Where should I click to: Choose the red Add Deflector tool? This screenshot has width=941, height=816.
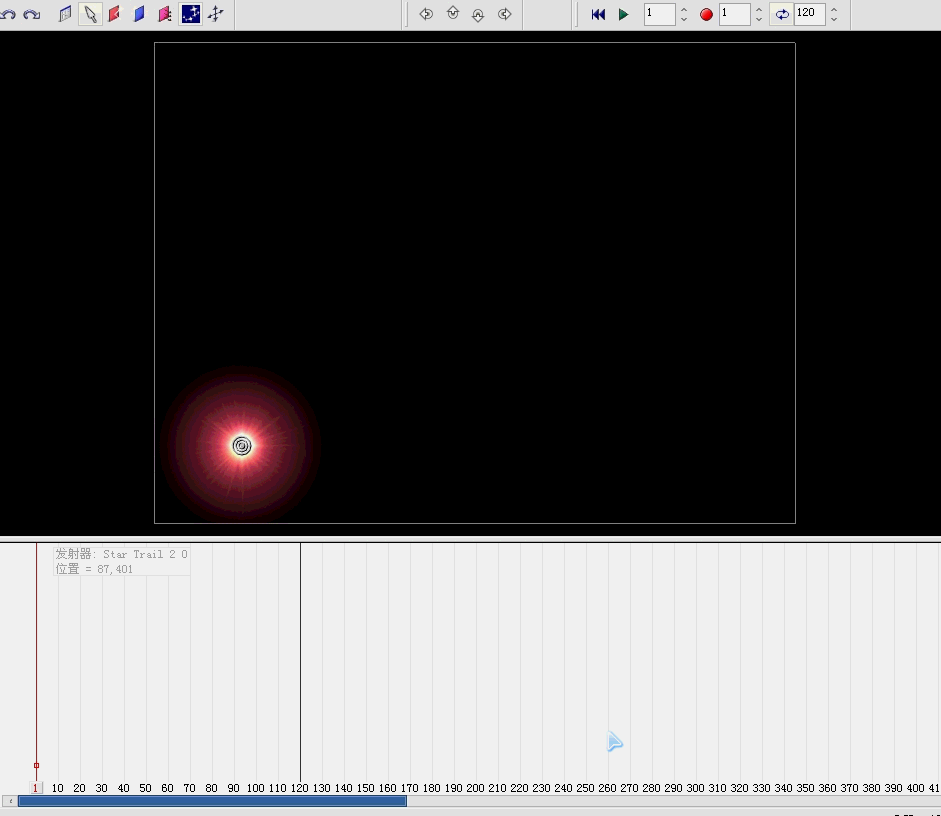[x=114, y=14]
